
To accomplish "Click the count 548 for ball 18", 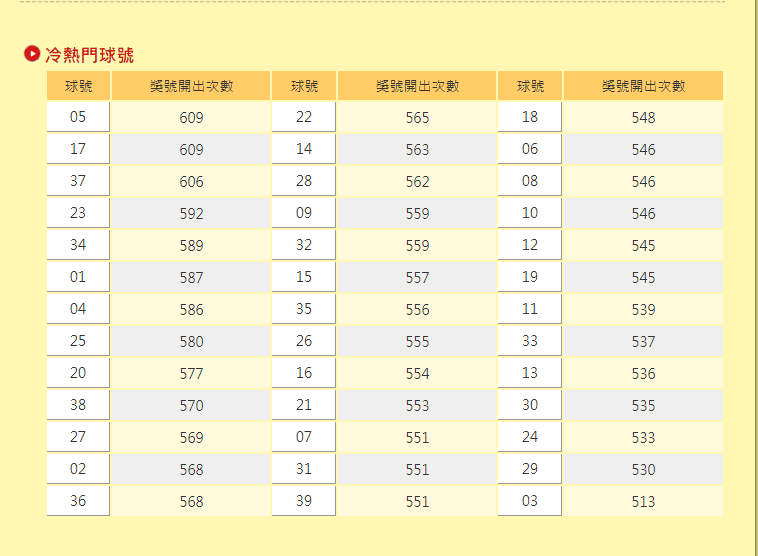I will tap(643, 117).
